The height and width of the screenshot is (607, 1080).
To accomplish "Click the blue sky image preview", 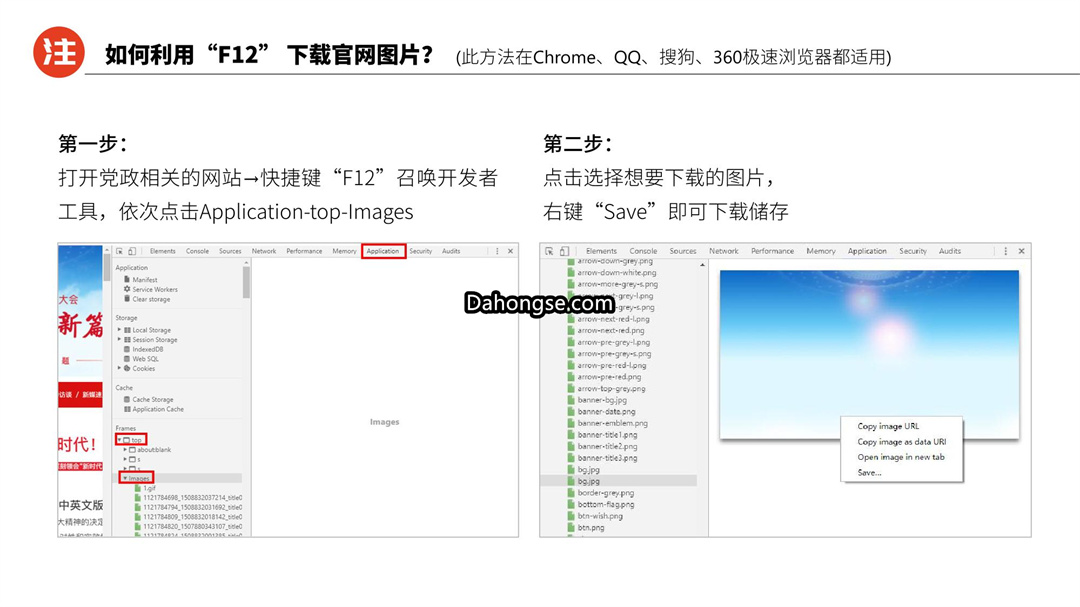I will click(x=869, y=354).
